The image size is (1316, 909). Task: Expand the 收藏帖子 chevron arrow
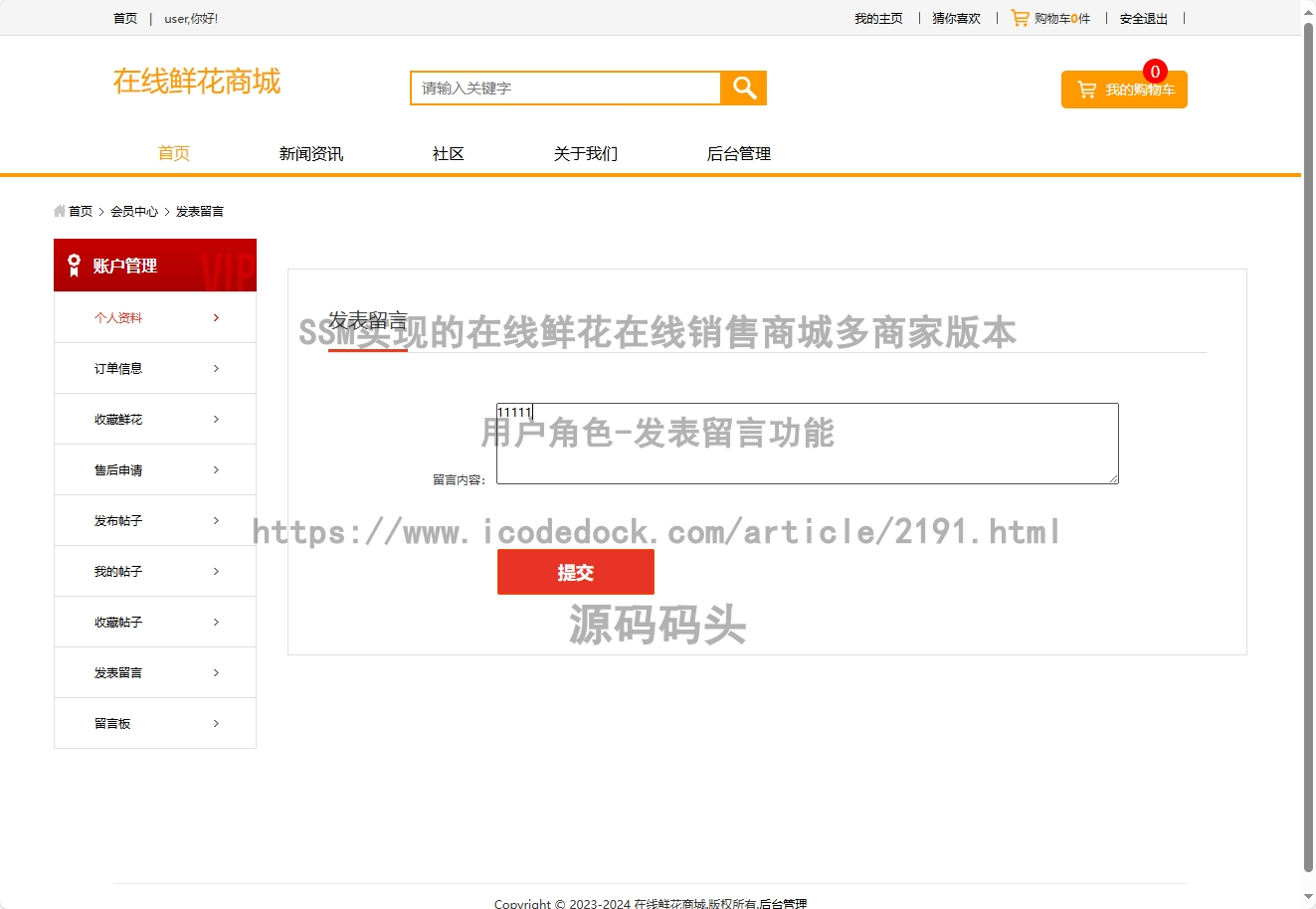point(216,622)
